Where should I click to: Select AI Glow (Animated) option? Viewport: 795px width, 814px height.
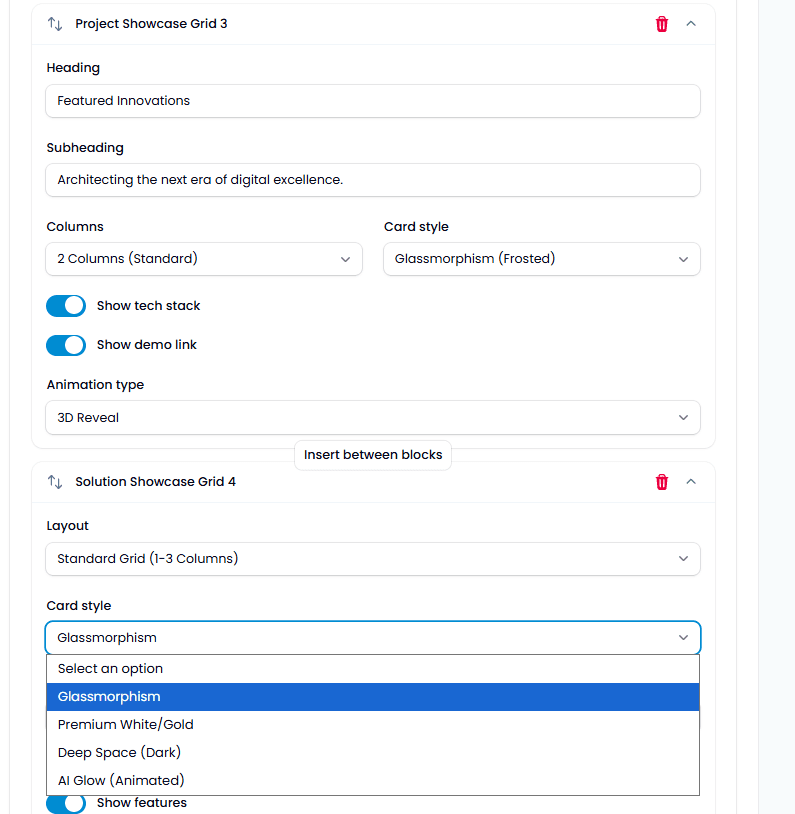[x=373, y=781]
